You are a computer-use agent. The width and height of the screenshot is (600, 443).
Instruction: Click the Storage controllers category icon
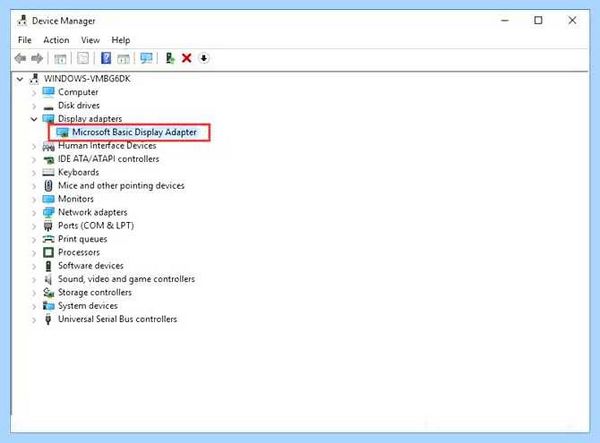[49, 293]
